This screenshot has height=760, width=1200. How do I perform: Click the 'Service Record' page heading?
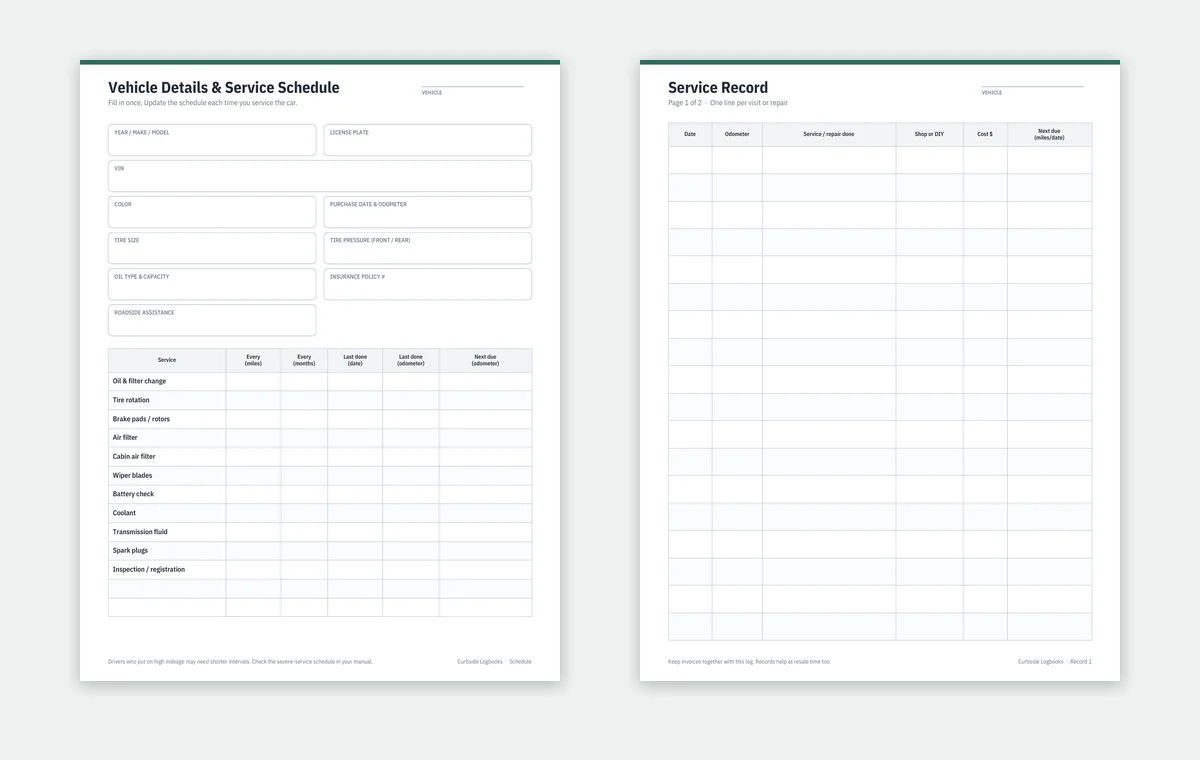click(718, 88)
